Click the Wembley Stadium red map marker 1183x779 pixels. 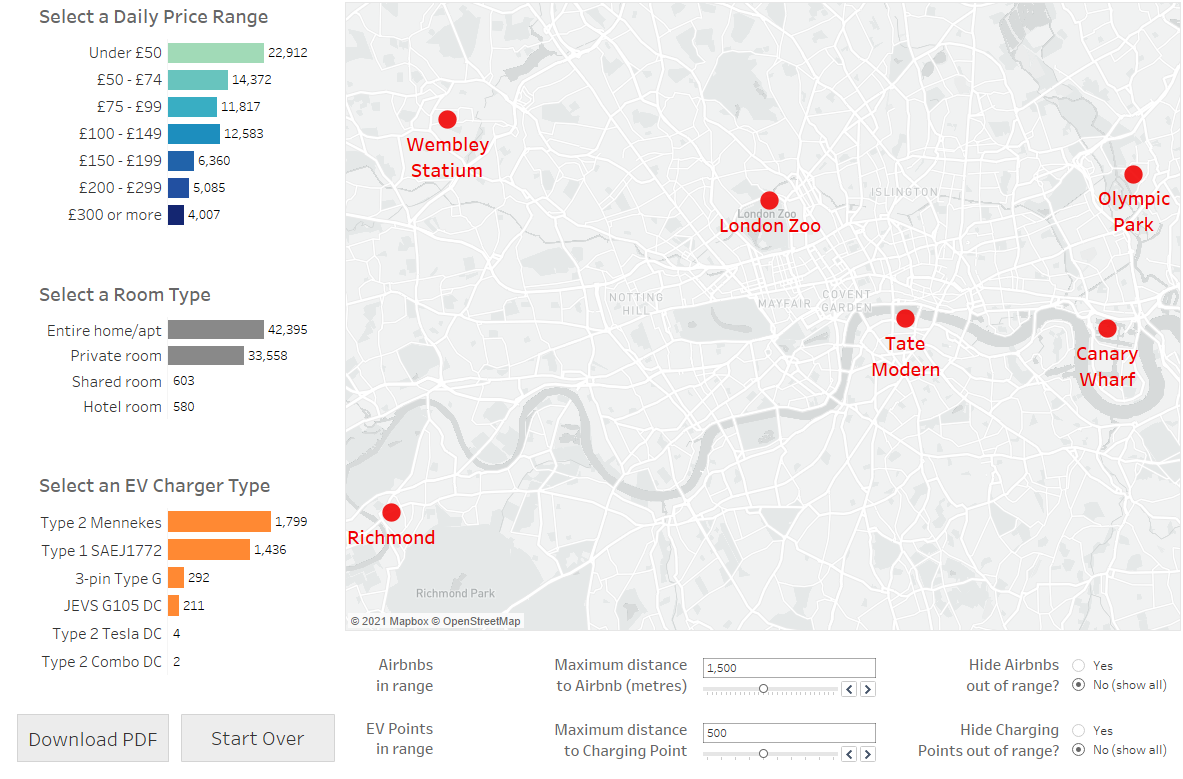(447, 120)
